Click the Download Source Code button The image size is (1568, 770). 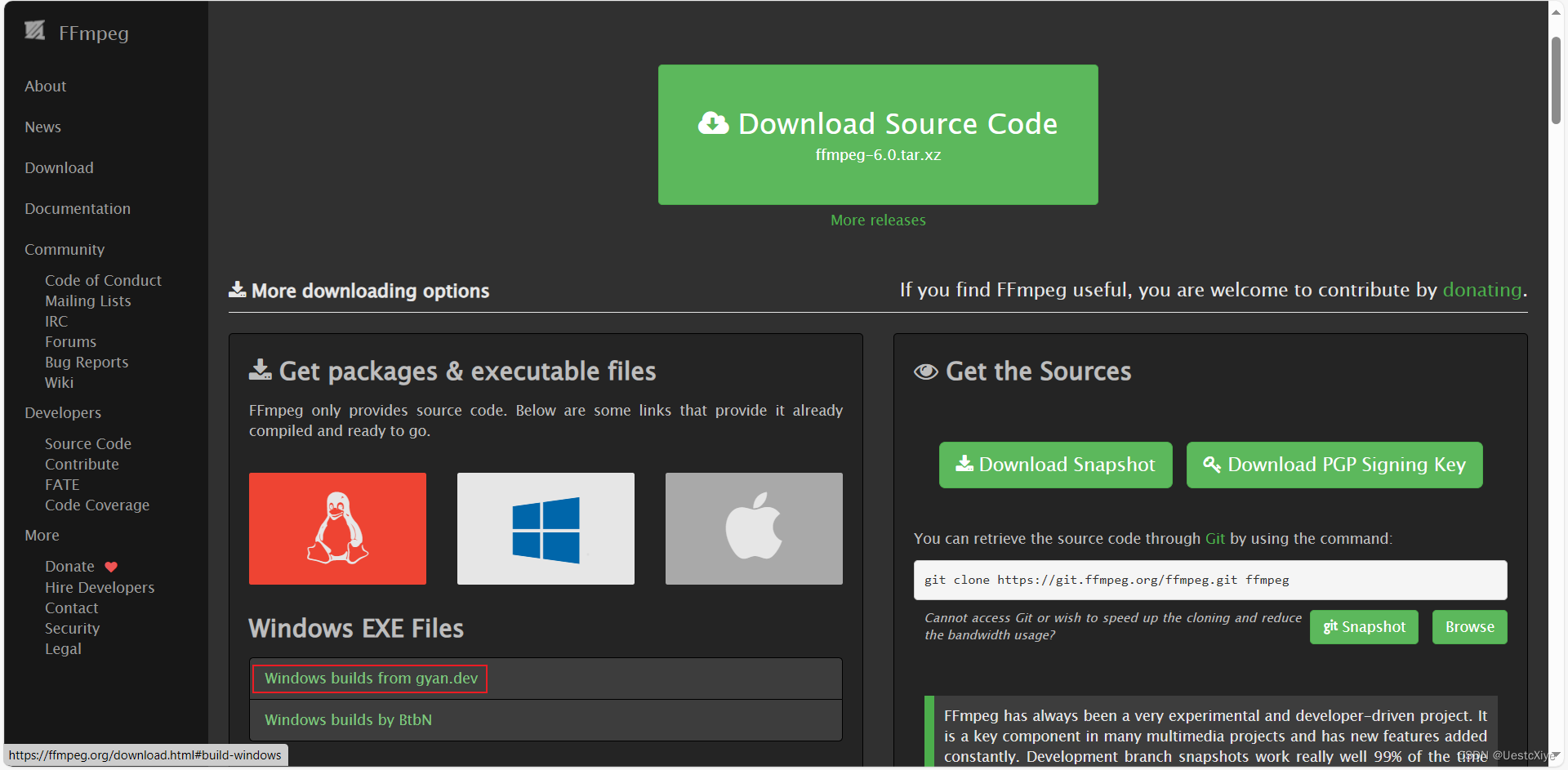point(878,135)
